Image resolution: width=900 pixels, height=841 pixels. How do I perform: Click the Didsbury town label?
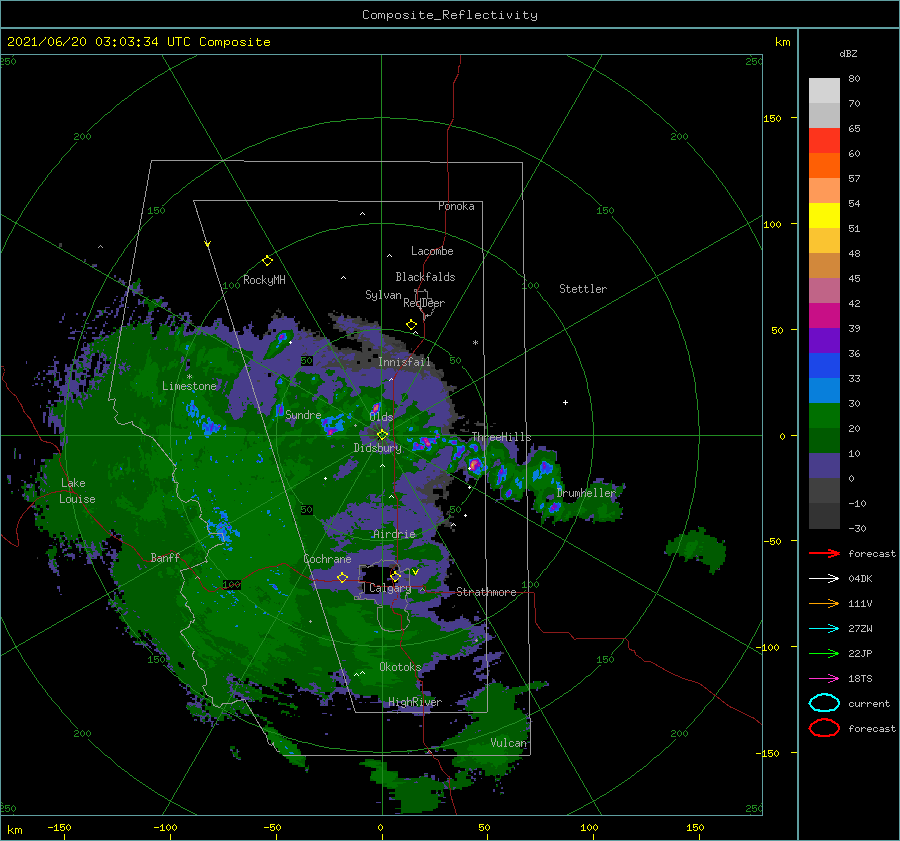tap(377, 448)
